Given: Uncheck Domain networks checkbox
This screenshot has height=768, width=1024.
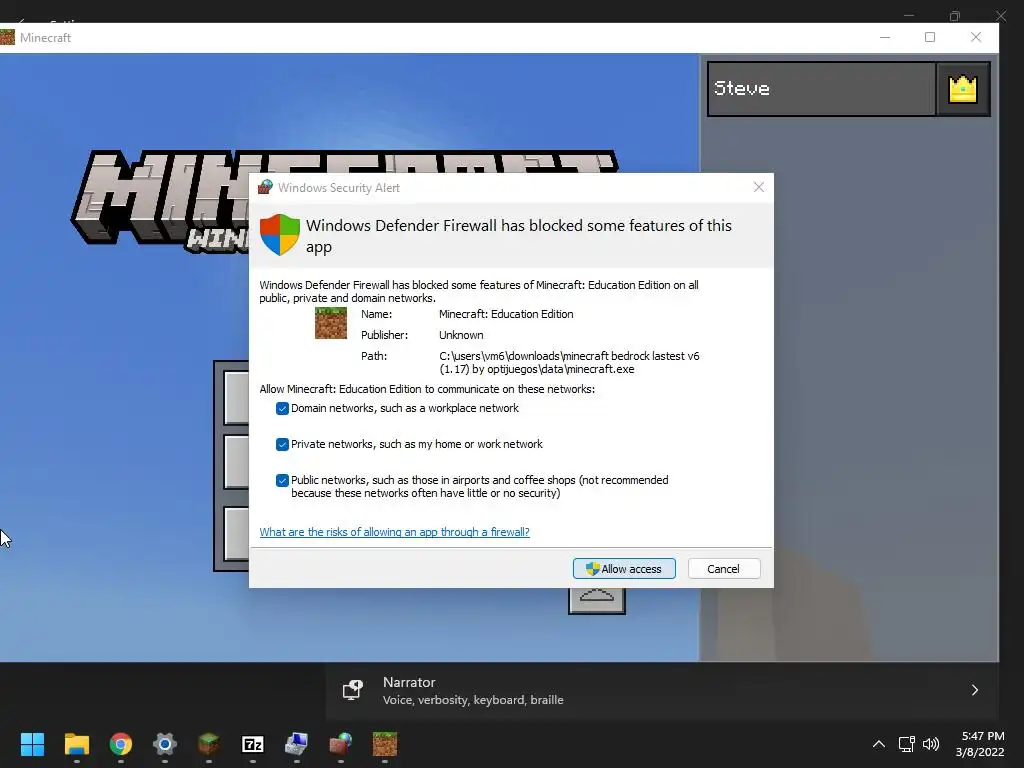Looking at the screenshot, I should pos(282,408).
